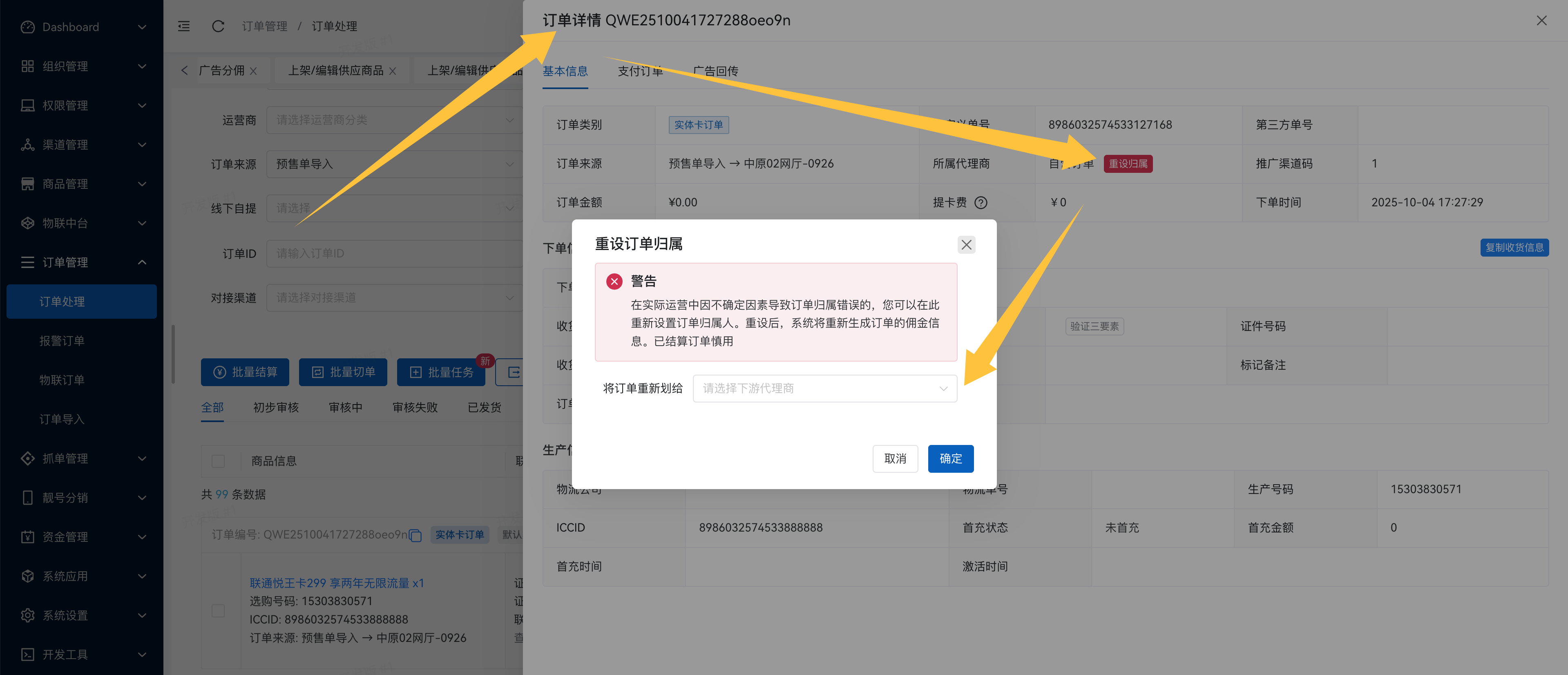Viewport: 1568px width, 675px height.
Task: Click the refresh page icon
Action: tap(218, 26)
